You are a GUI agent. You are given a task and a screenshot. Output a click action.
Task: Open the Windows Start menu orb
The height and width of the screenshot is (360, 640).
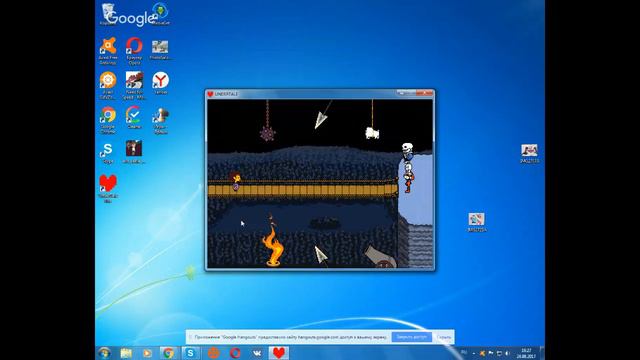pos(104,353)
